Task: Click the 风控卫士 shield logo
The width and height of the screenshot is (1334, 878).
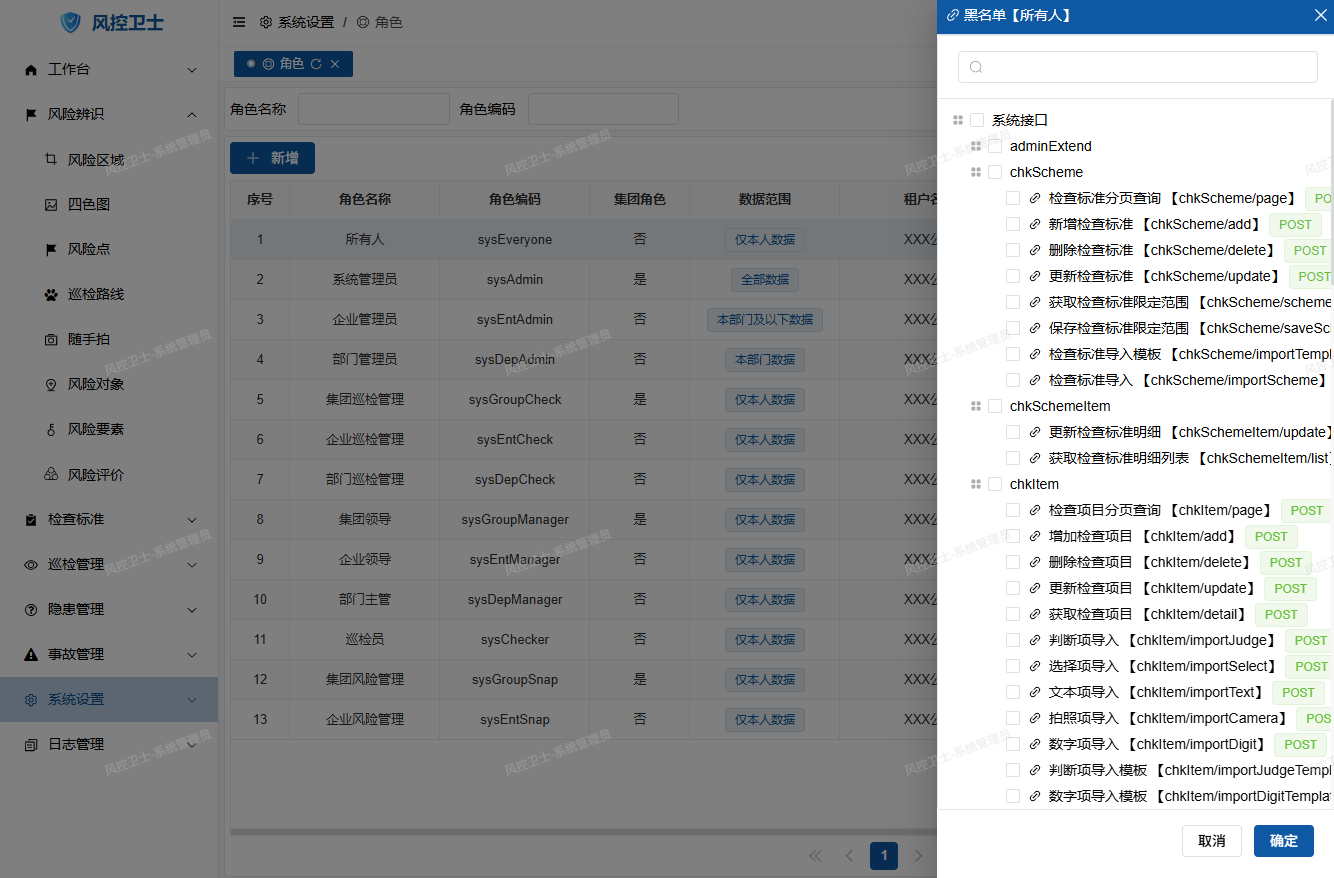Action: point(71,22)
